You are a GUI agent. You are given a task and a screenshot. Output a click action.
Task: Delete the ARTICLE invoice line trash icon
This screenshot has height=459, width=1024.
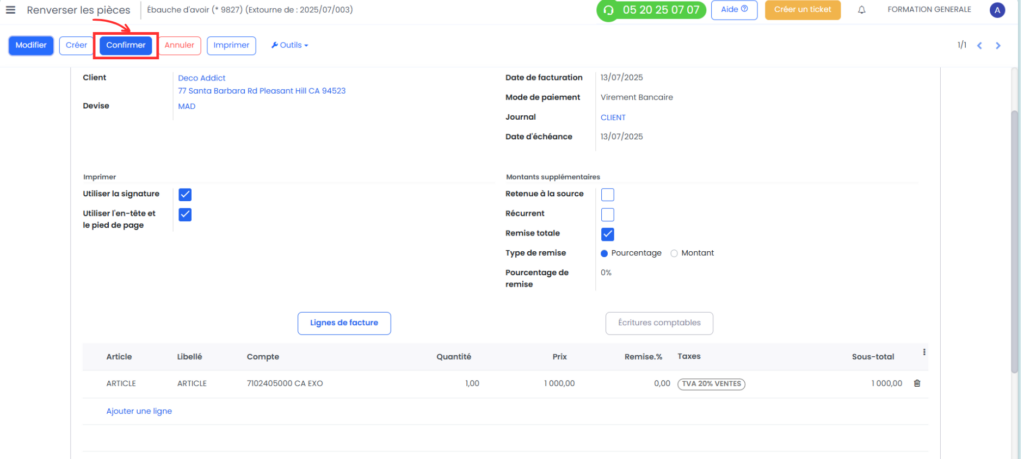(917, 384)
